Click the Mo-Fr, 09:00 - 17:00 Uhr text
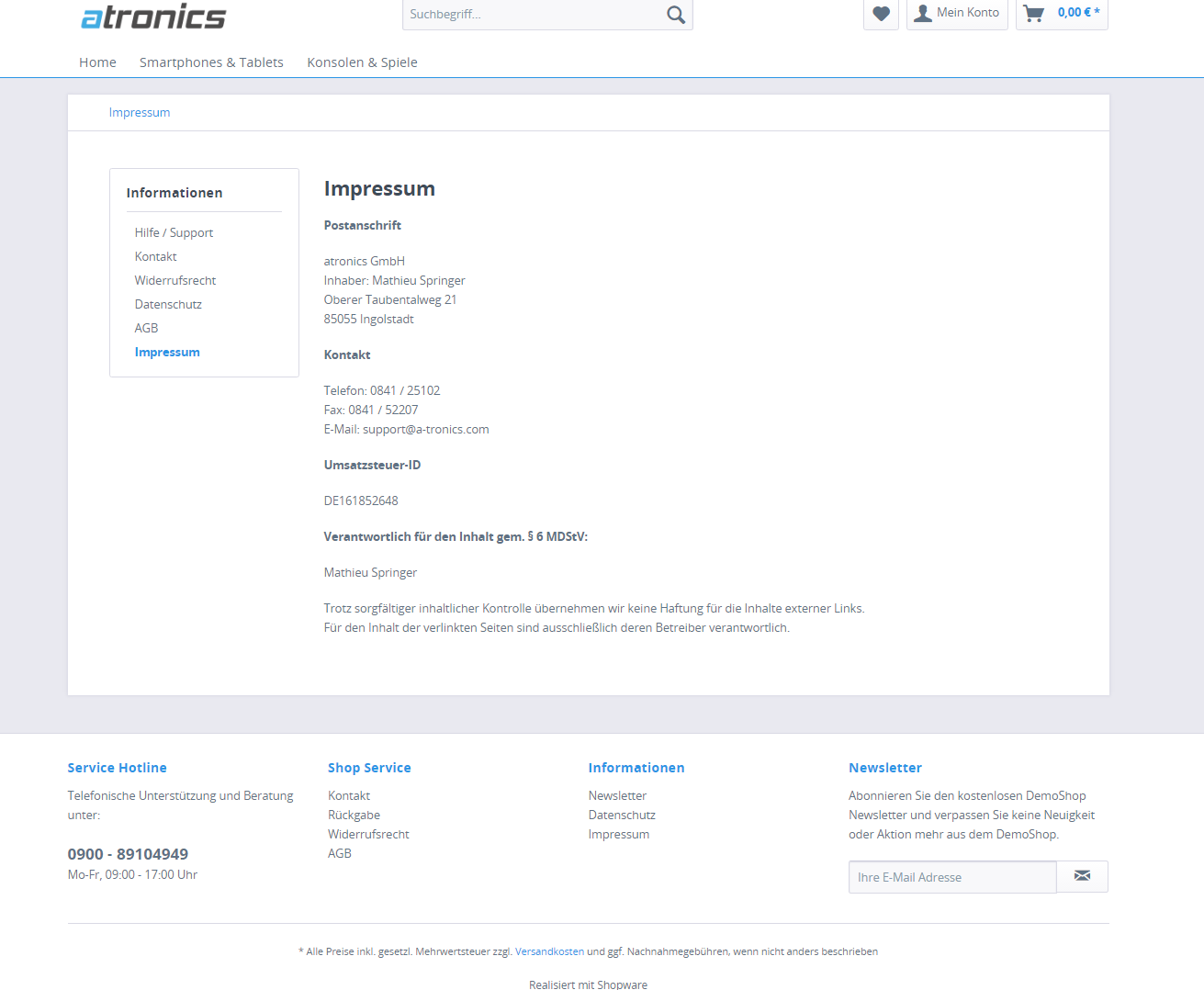The width and height of the screenshot is (1204, 990). click(132, 875)
